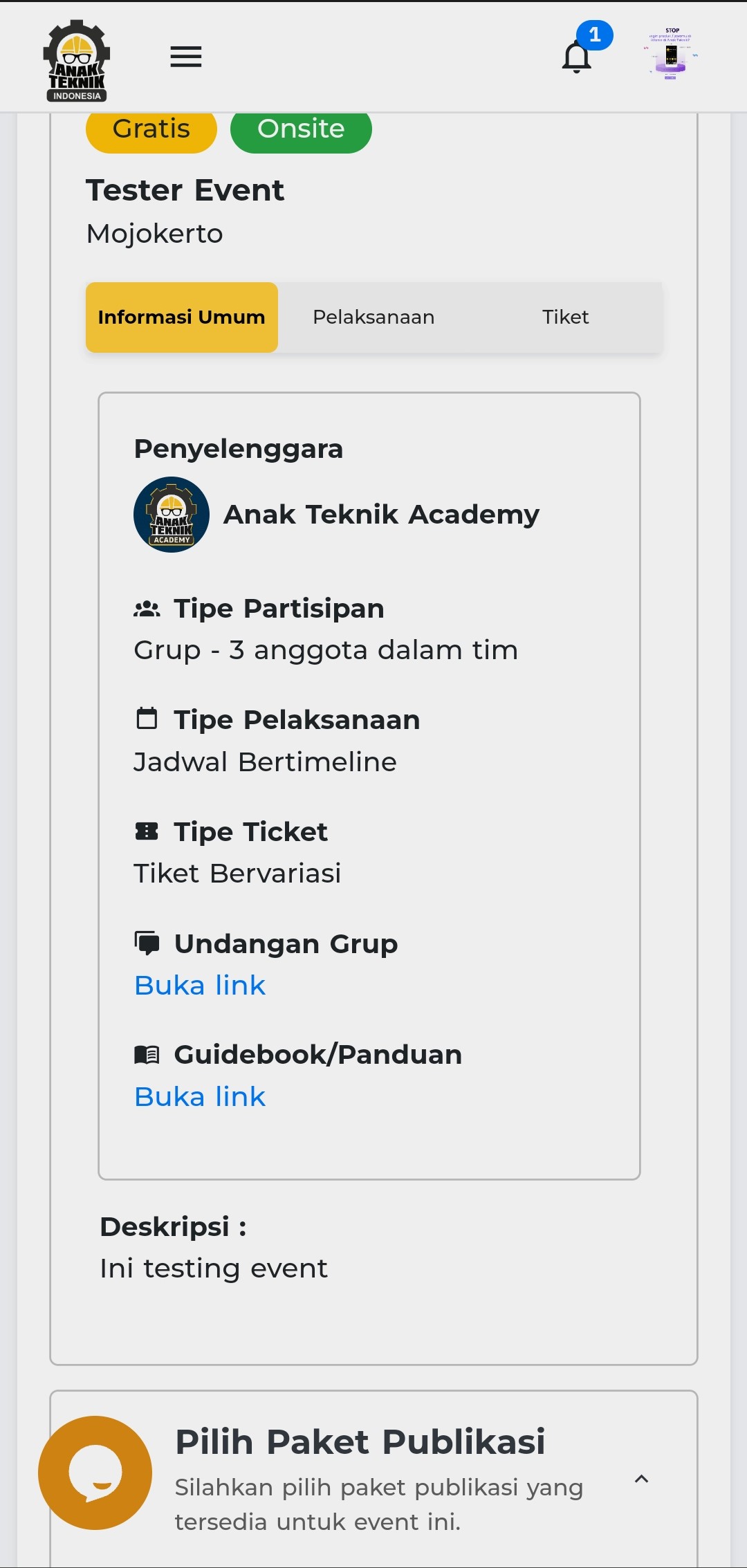Open the hamburger navigation menu
The height and width of the screenshot is (1568, 747).
coord(186,57)
